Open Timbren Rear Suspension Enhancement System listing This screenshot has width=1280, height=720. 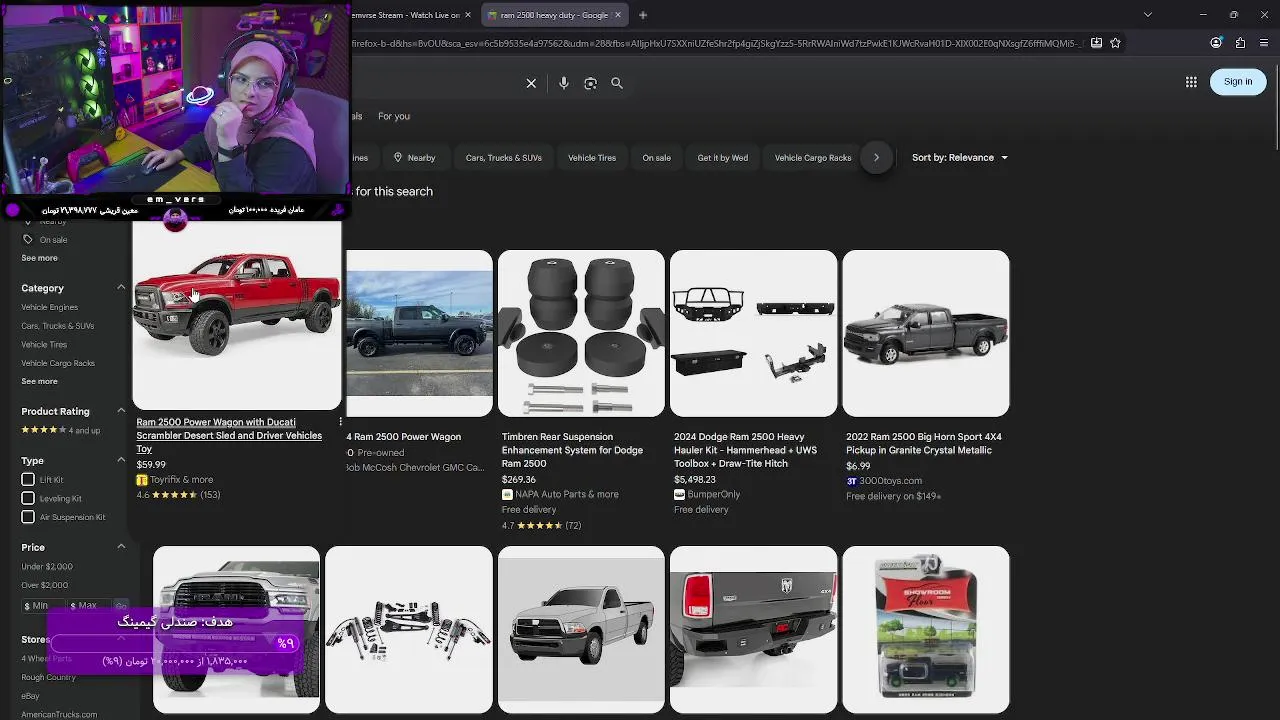point(572,450)
